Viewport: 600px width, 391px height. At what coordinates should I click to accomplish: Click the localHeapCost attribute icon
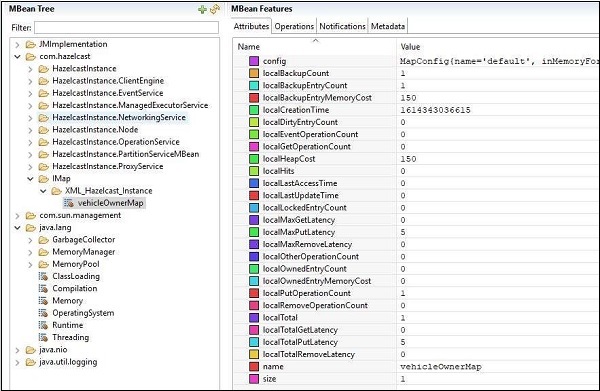click(254, 159)
